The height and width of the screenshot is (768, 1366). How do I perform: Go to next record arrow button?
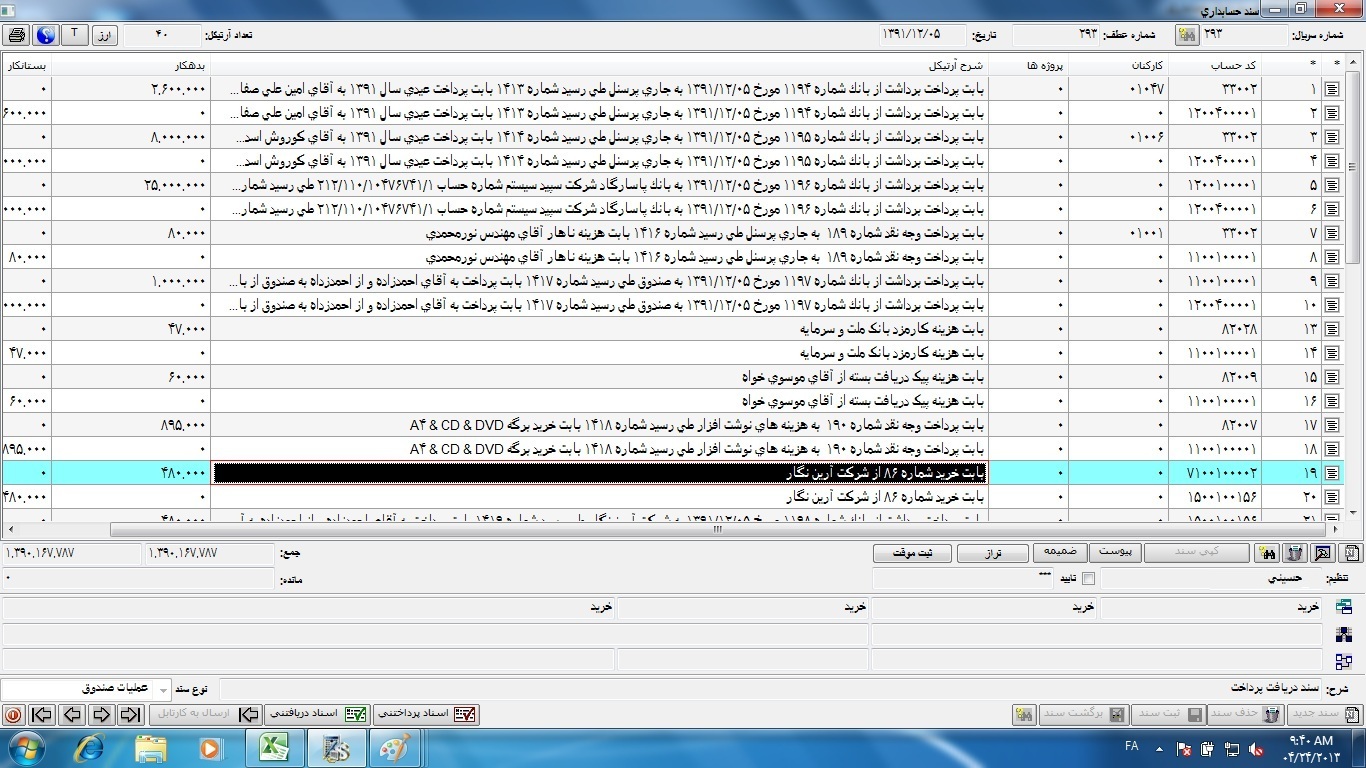(101, 715)
